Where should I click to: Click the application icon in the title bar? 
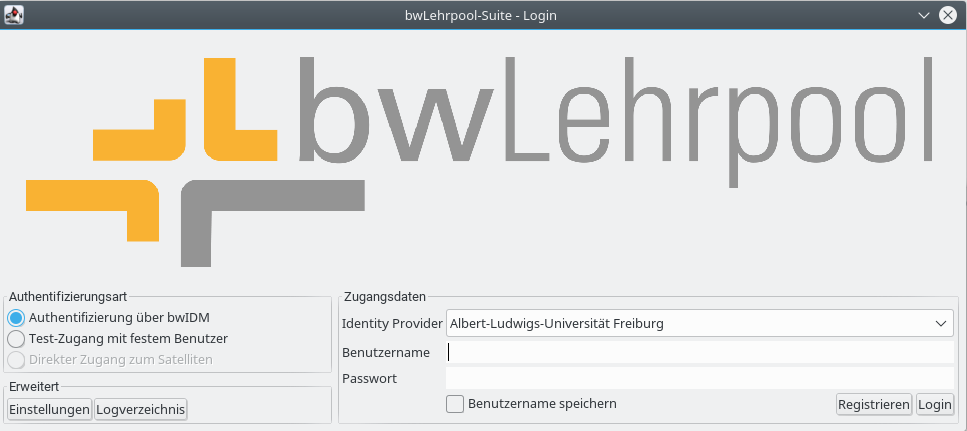15,15
